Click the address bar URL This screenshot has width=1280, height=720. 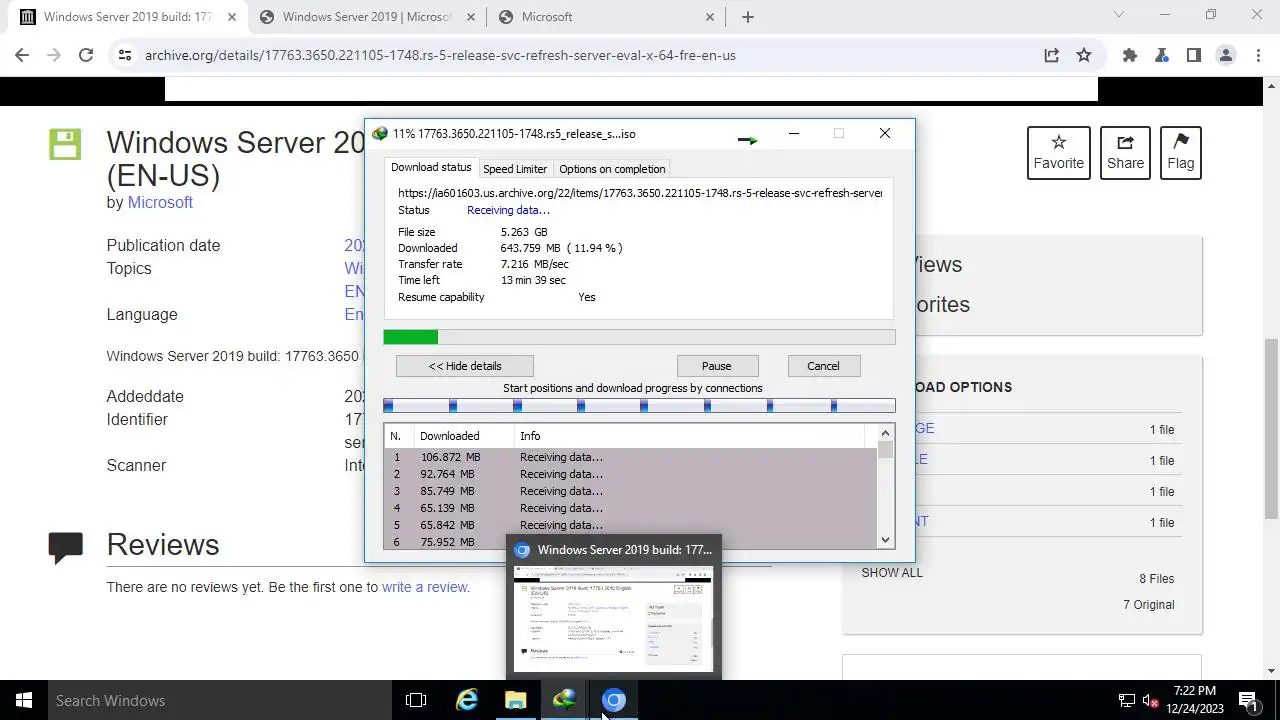440,55
